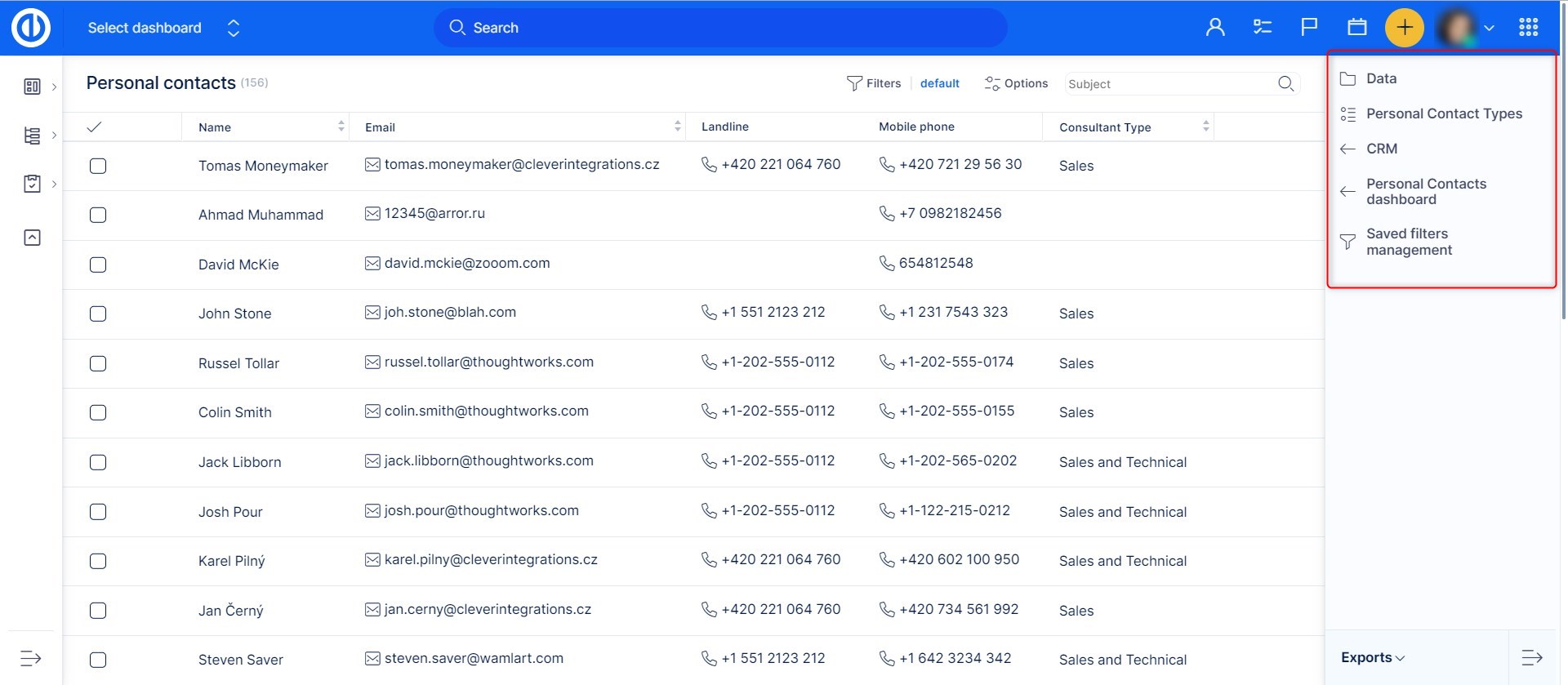Screen dimensions: 1568x685
Task: Click the default filter link
Action: coord(939,83)
